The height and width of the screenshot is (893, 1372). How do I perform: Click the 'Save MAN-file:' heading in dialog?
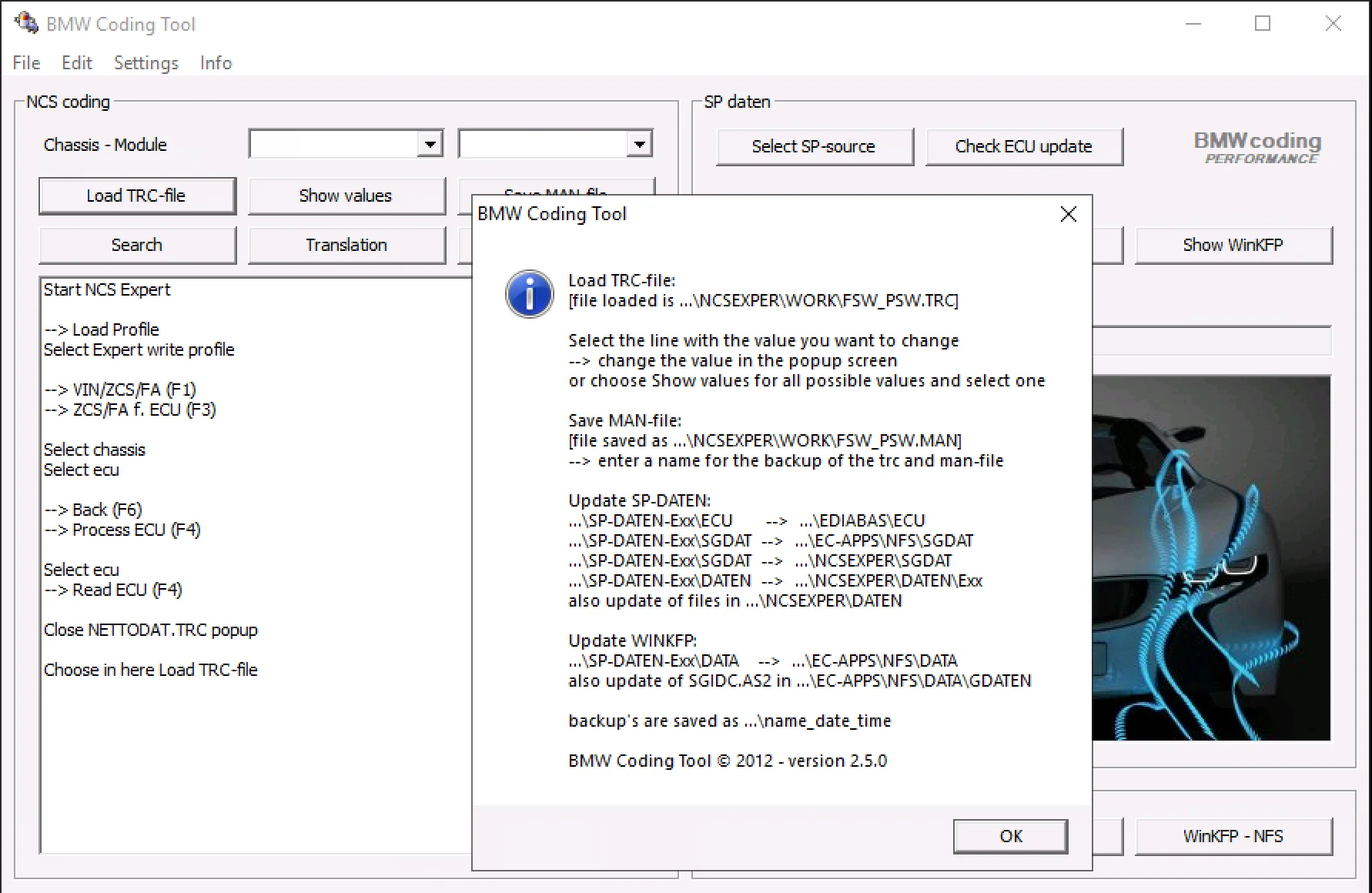click(625, 420)
